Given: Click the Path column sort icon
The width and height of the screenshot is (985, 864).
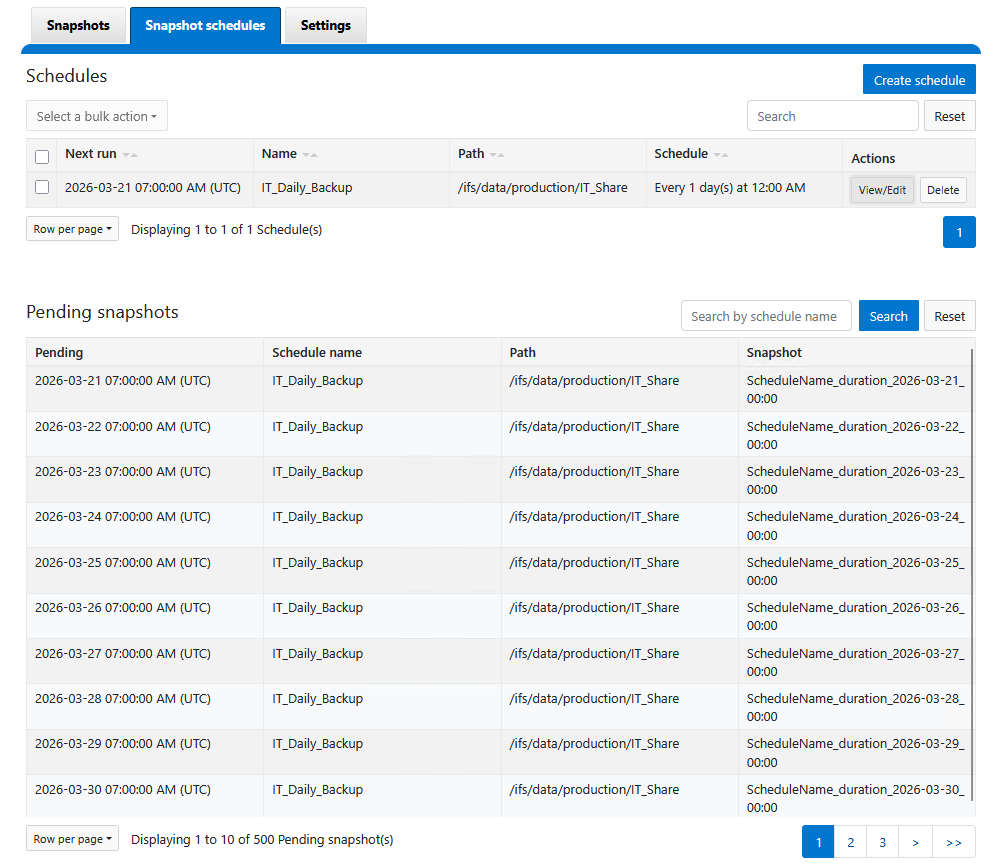Looking at the screenshot, I should tap(497, 155).
